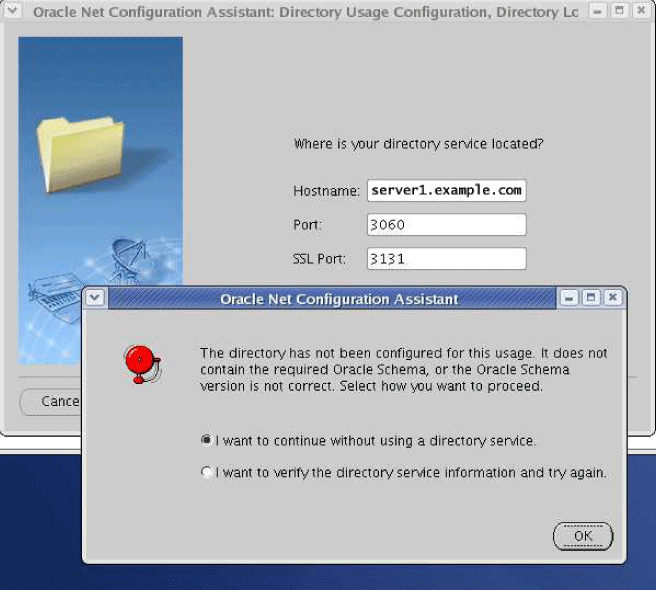
Task: Open the main window's title bar menu arrow
Action: (12, 12)
